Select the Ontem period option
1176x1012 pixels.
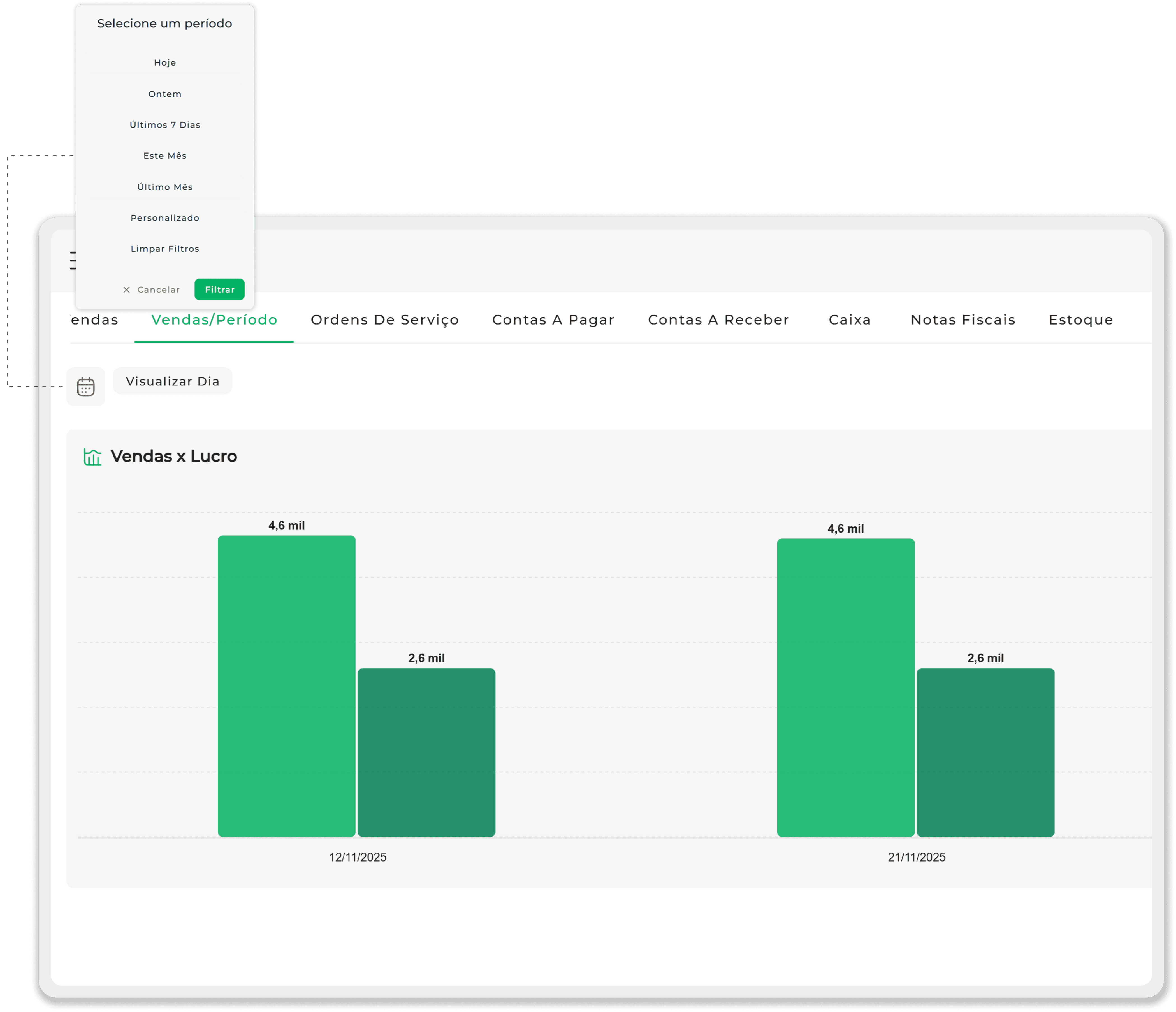tap(164, 94)
